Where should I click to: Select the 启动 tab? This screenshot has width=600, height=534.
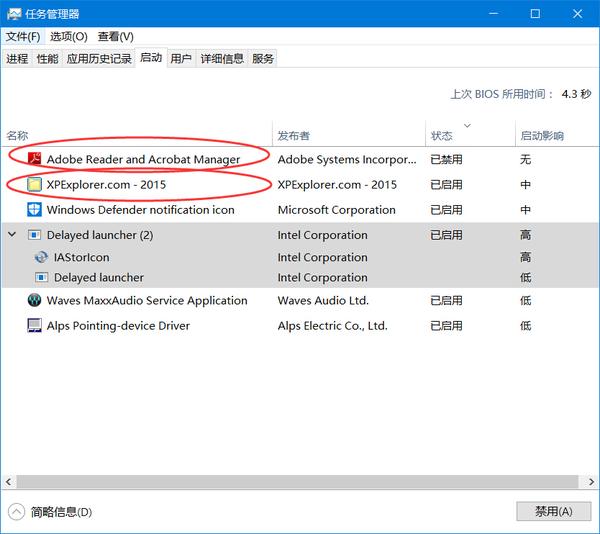pos(151,58)
